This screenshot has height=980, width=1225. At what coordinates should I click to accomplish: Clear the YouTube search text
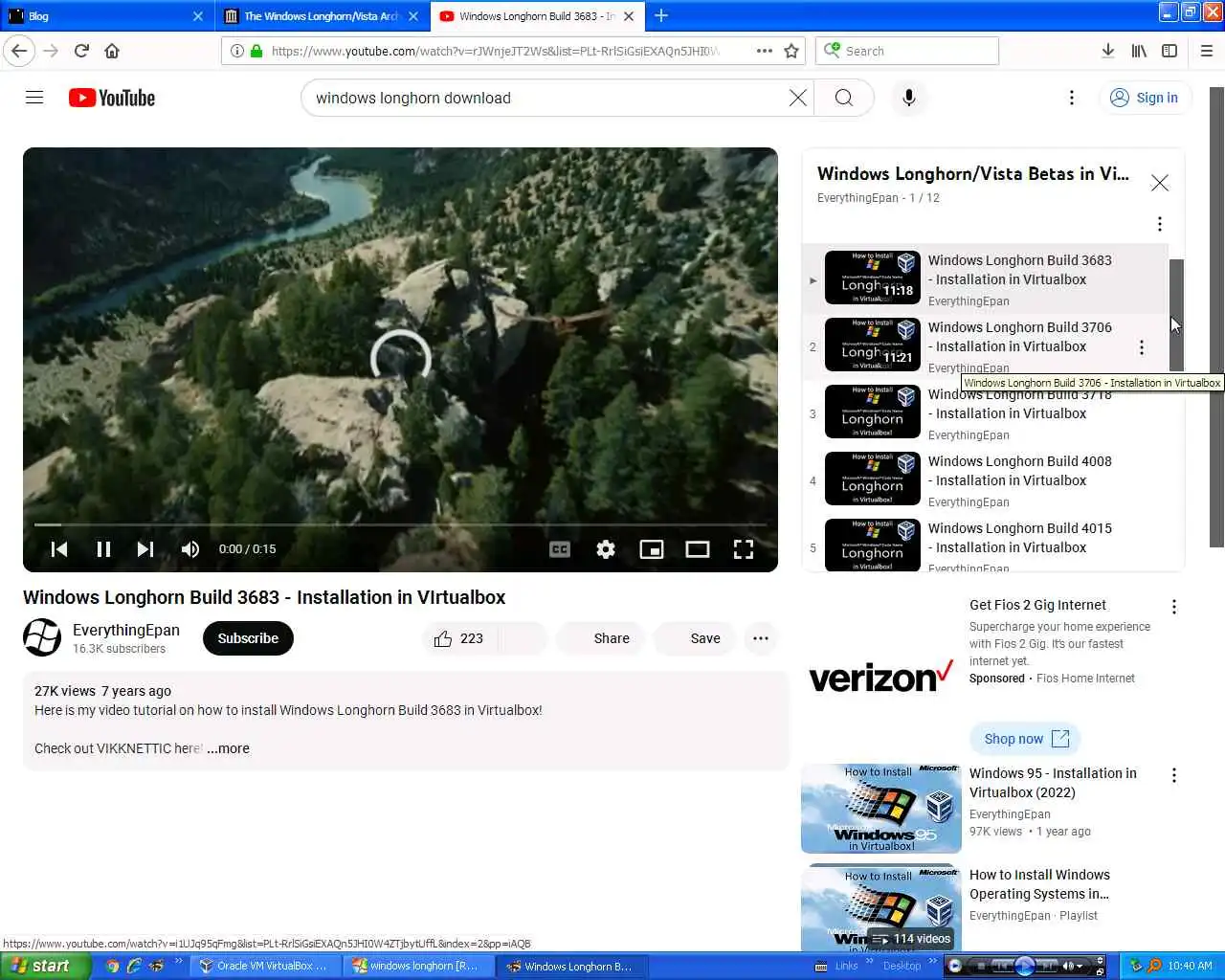pyautogui.click(x=797, y=98)
